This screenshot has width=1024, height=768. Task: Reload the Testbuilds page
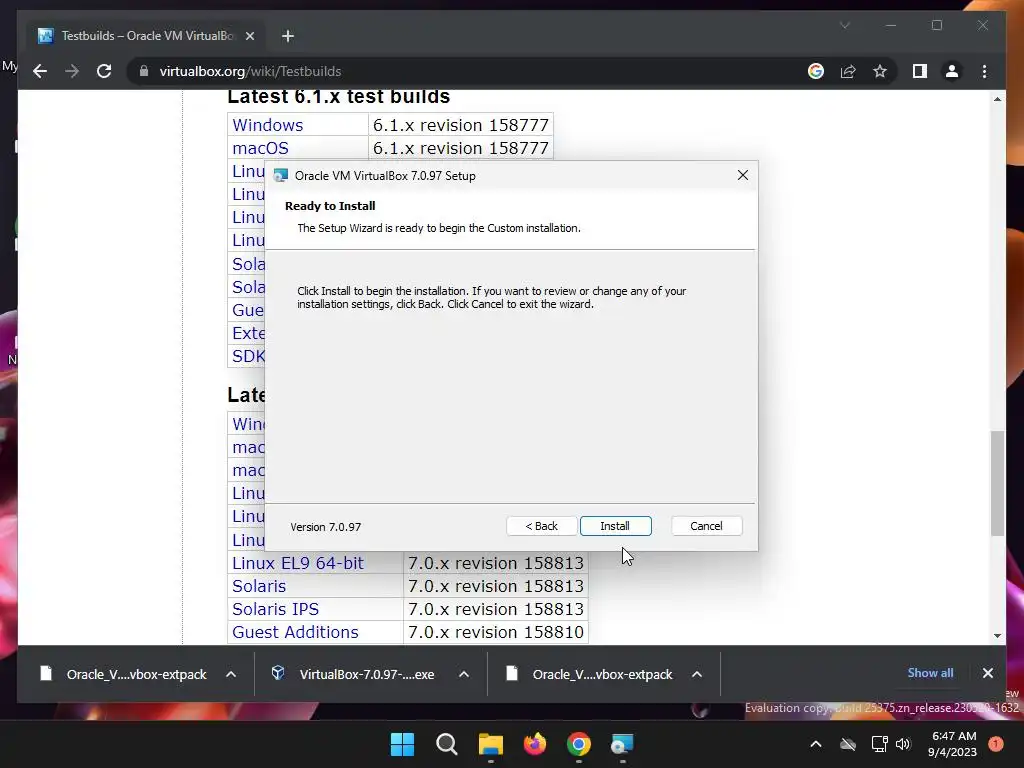104,71
